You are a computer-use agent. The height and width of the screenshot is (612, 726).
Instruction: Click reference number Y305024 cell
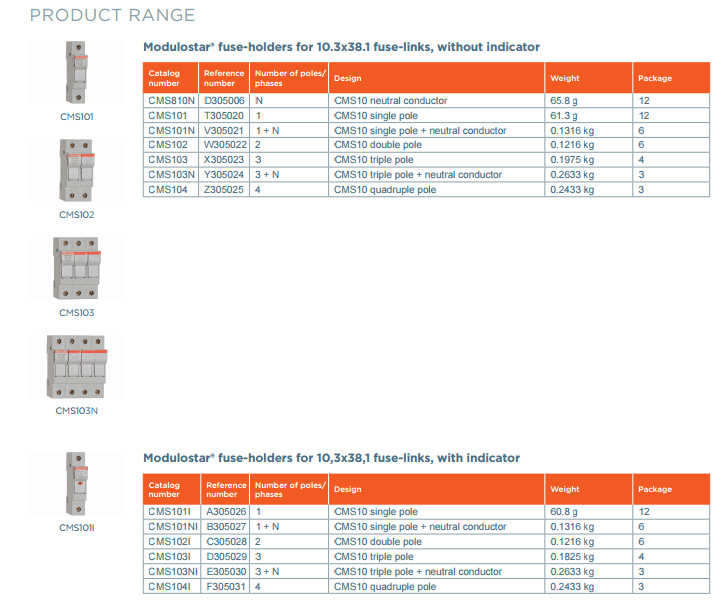pos(224,175)
